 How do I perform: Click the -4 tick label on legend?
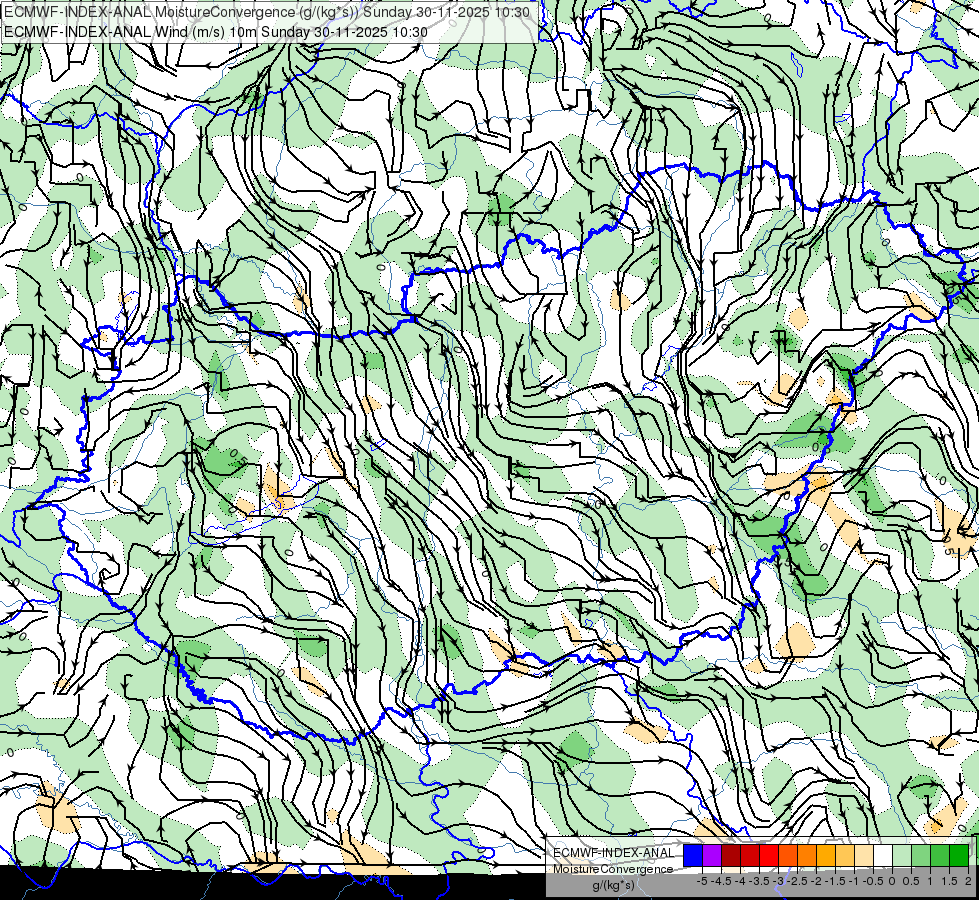coord(740,881)
